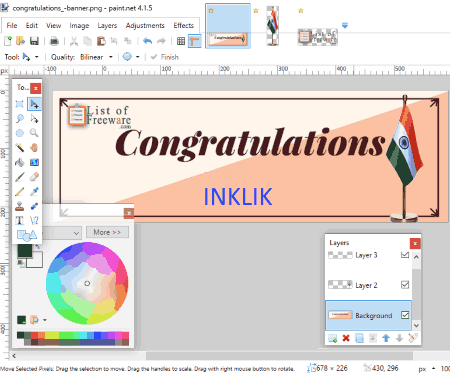Pick the Line/Curve tool
This screenshot has width=450, height=376.
point(34,220)
